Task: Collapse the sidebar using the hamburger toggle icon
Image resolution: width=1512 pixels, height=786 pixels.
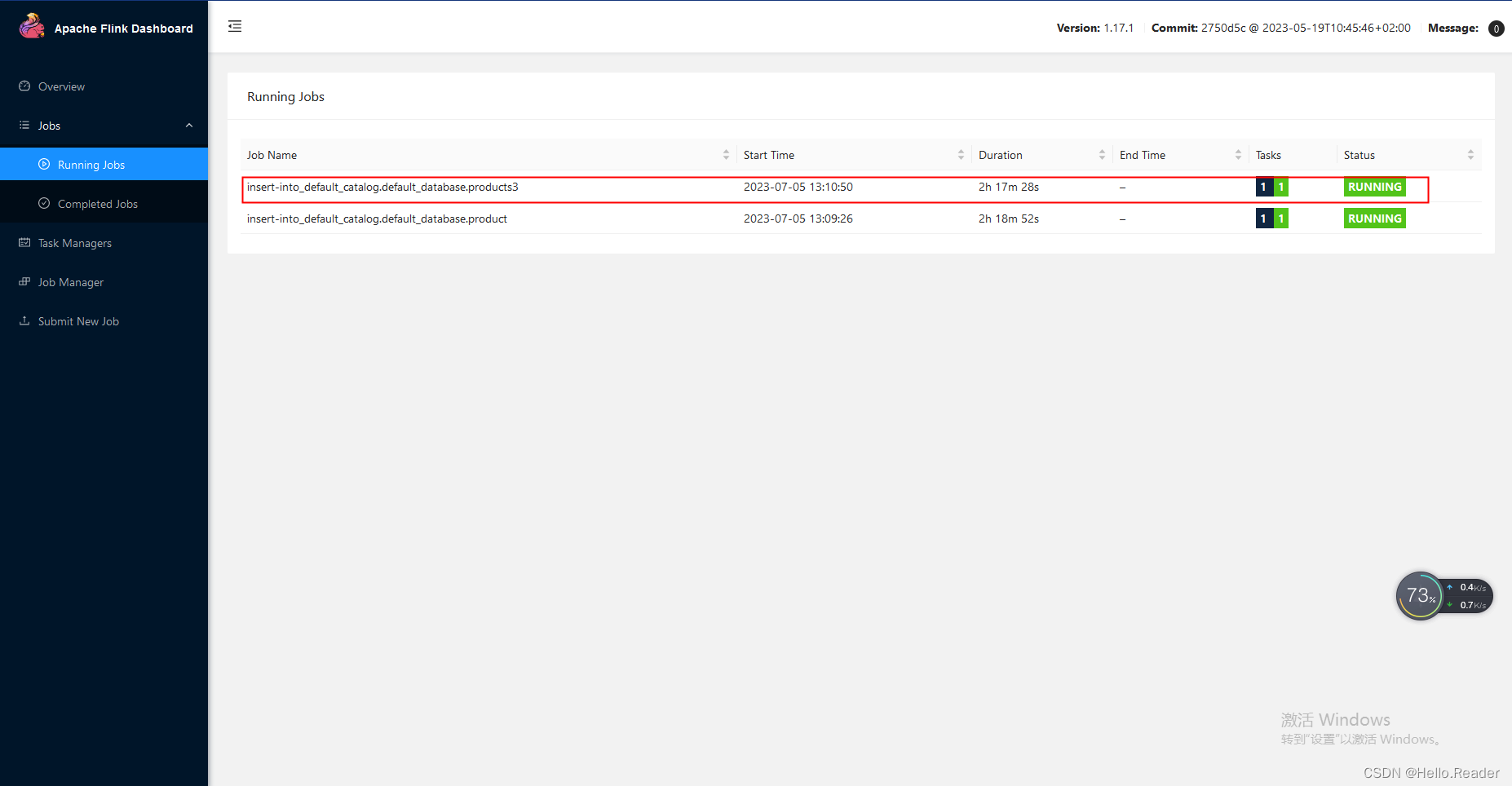Action: tap(235, 26)
